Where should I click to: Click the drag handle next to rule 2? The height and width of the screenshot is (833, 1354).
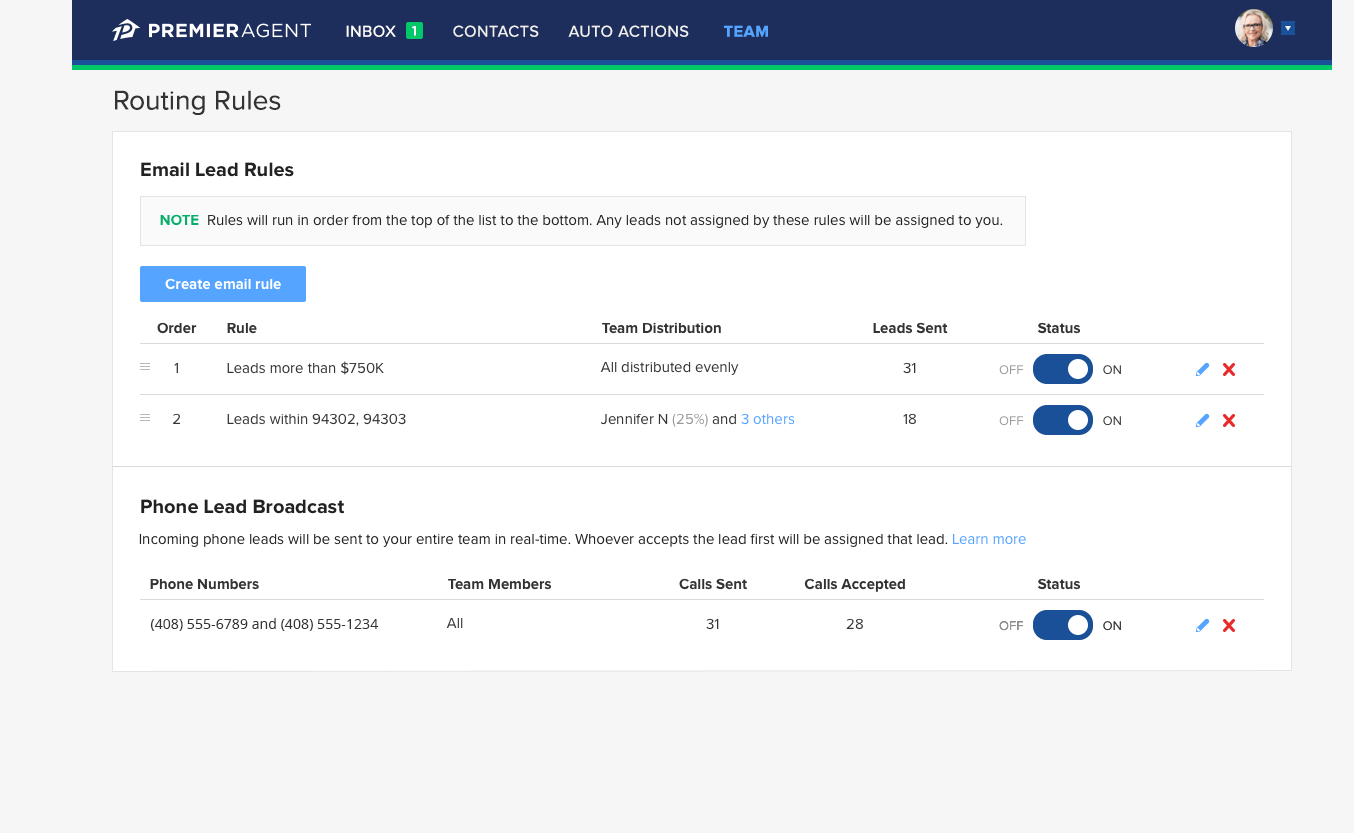tap(144, 417)
